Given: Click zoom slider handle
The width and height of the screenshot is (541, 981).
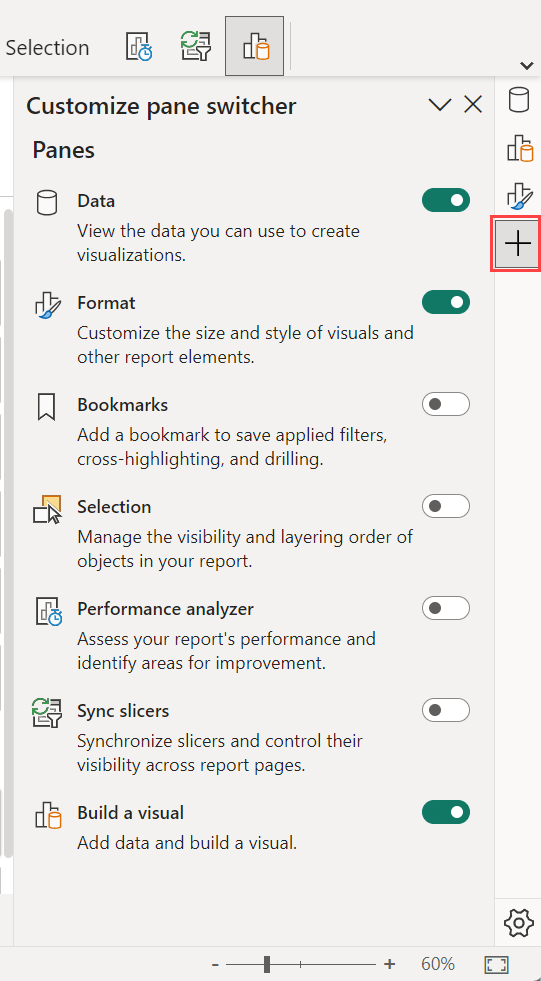Looking at the screenshot, I should click(x=267, y=964).
